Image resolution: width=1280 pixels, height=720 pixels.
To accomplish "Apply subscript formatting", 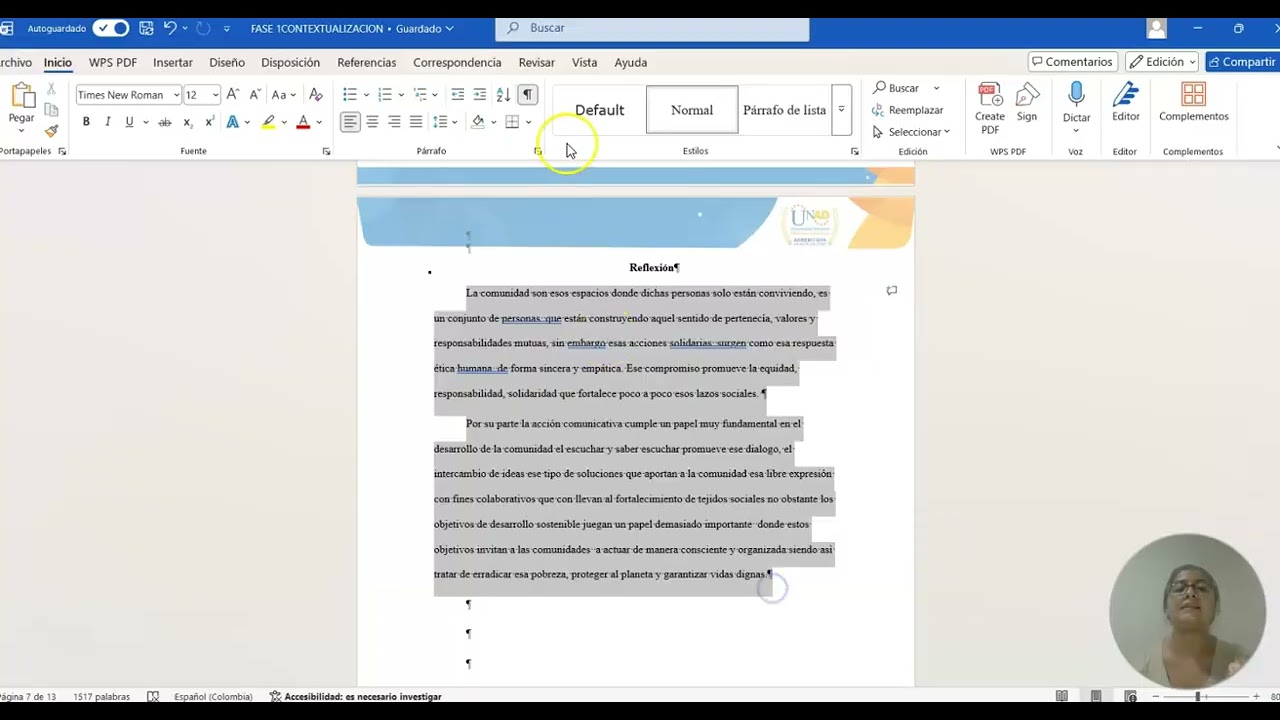I will point(187,122).
